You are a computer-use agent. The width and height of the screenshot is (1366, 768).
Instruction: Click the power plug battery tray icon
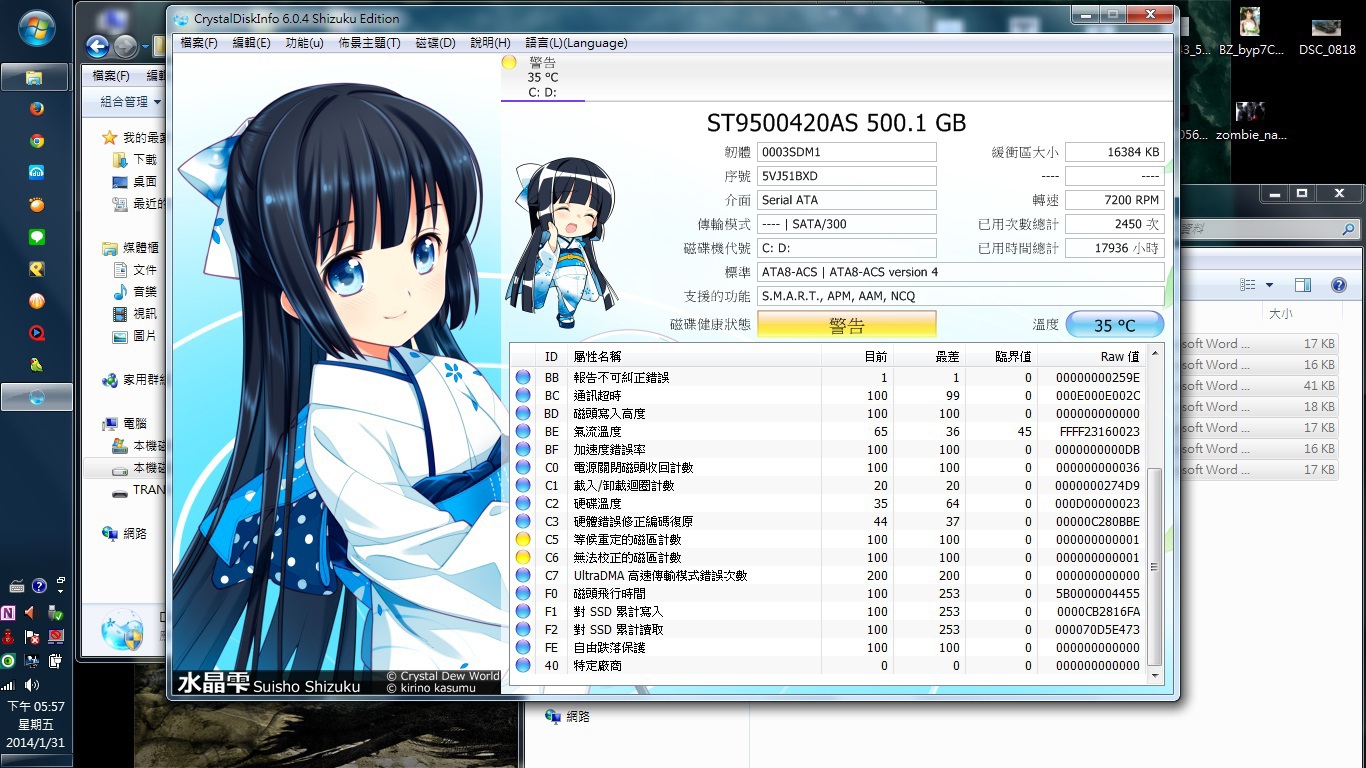click(57, 660)
